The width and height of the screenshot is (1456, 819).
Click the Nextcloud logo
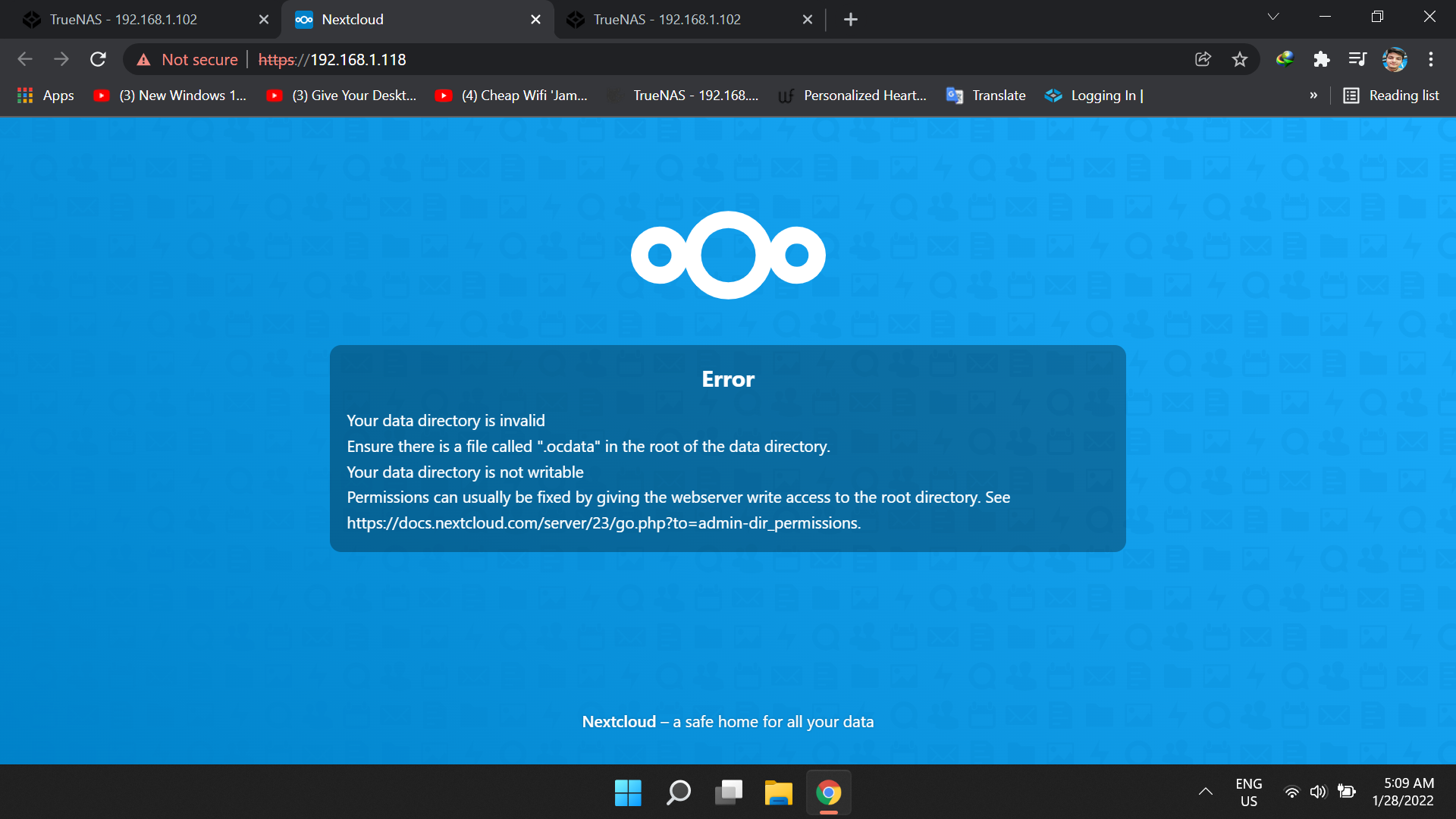point(728,255)
